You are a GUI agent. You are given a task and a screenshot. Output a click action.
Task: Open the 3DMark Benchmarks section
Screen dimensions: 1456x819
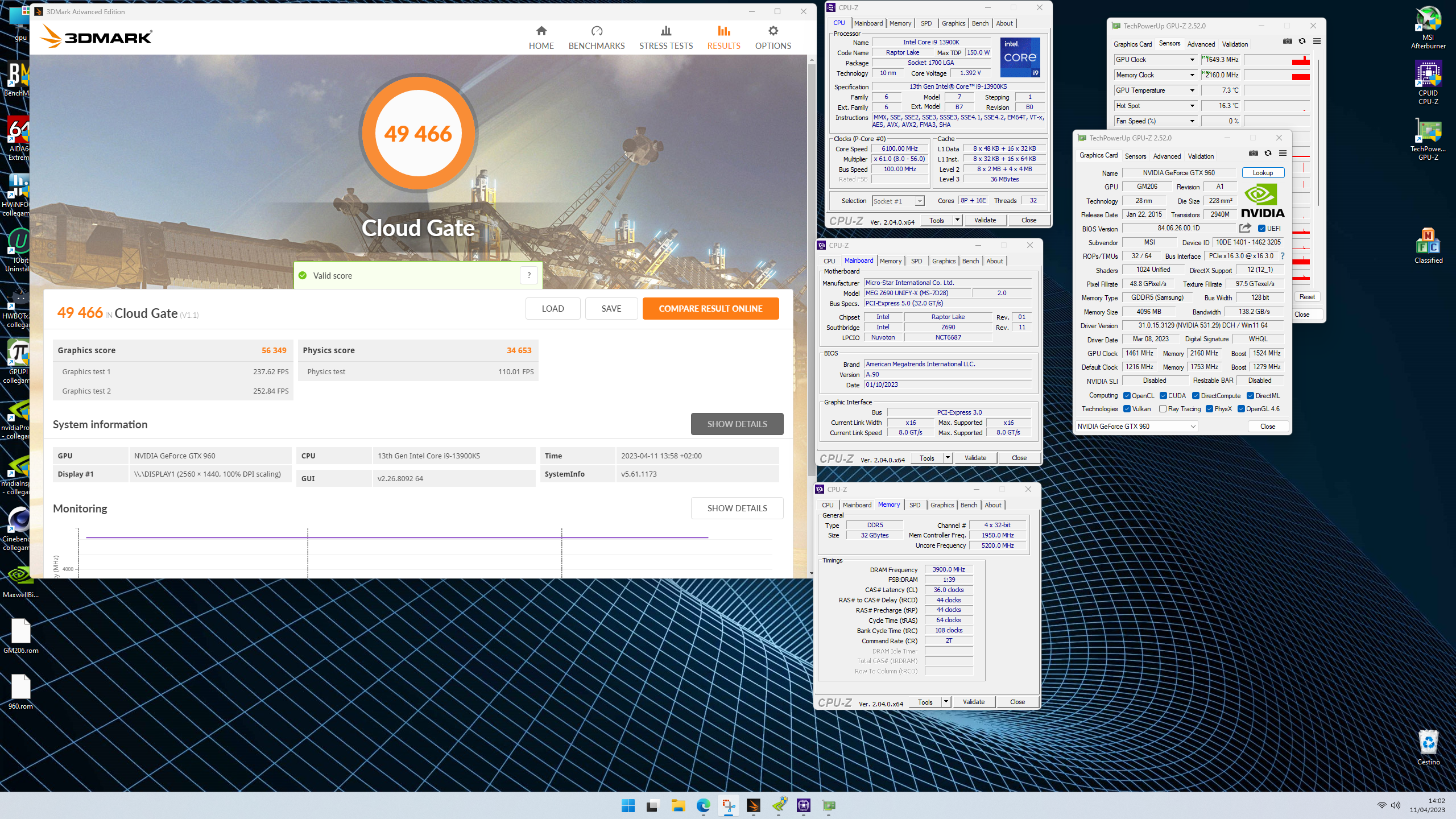pos(597,38)
